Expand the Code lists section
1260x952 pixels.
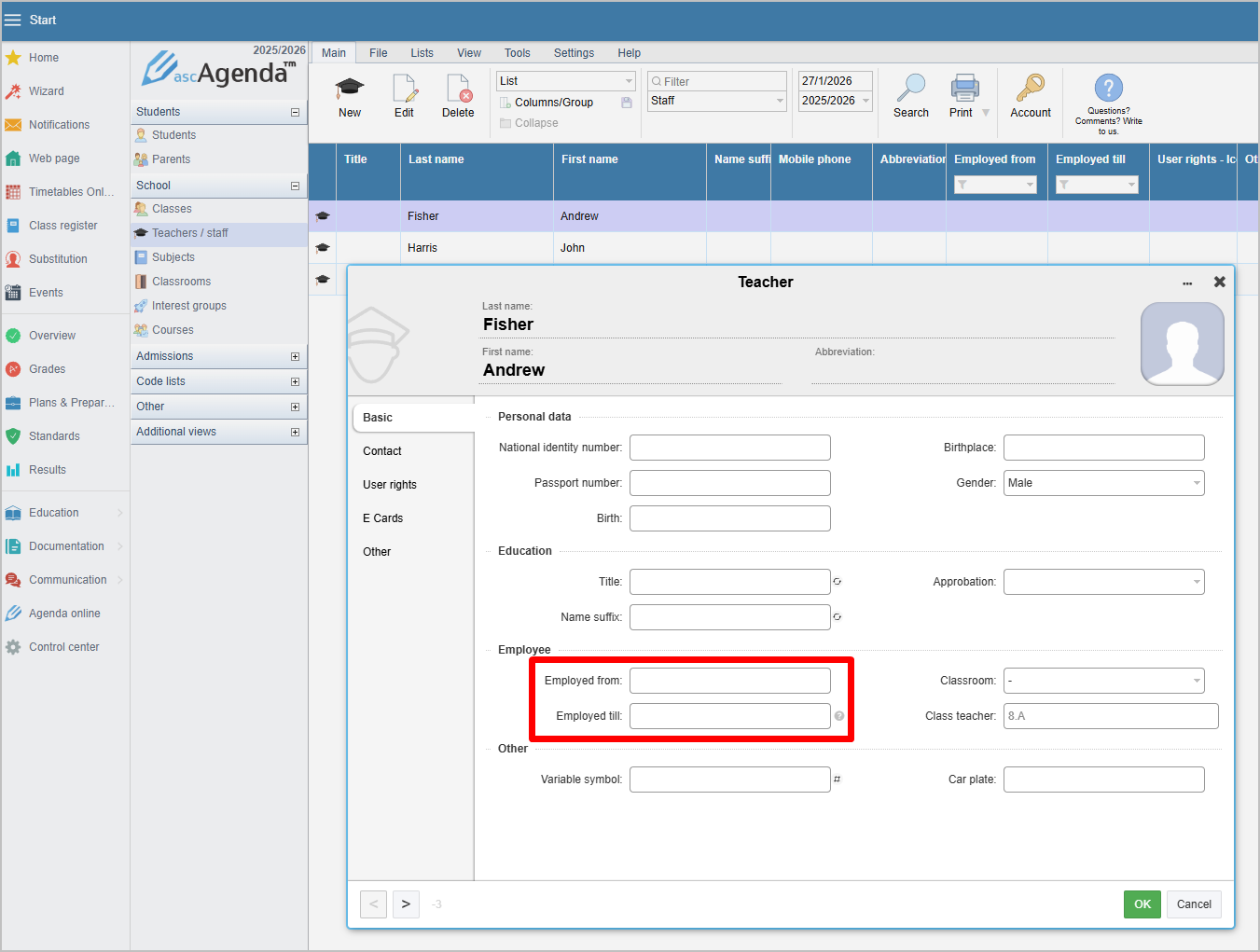click(295, 381)
